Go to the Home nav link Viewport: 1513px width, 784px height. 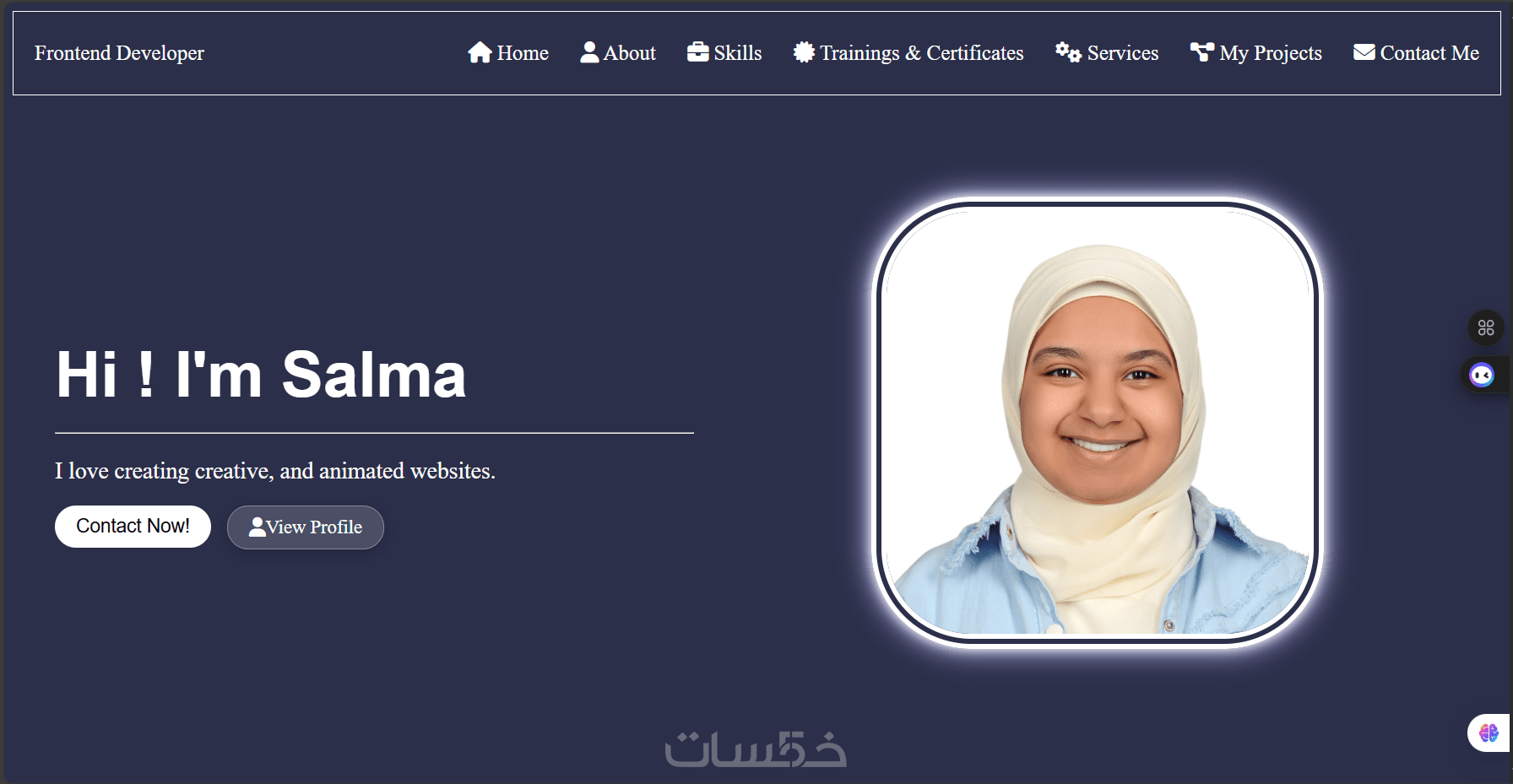[508, 52]
